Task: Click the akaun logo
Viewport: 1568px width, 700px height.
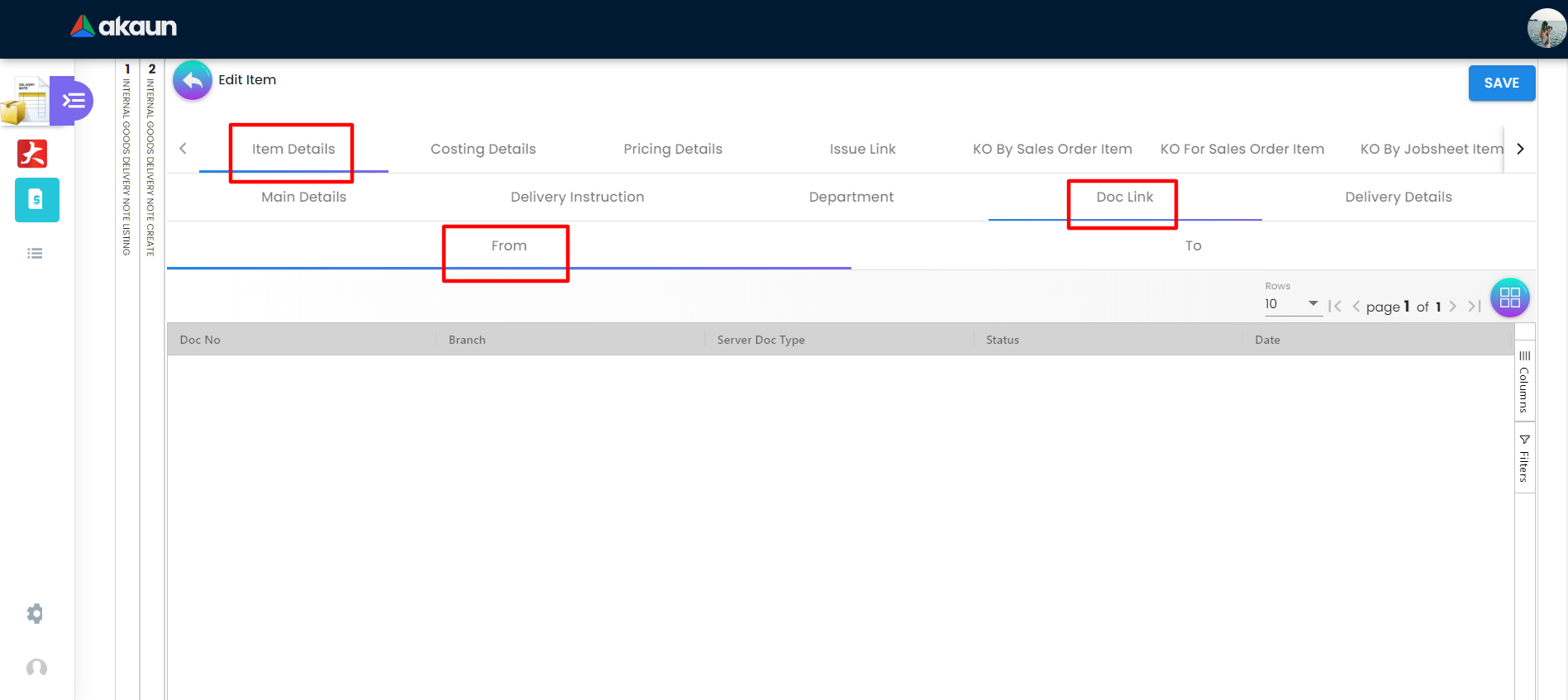Action: coord(123,26)
